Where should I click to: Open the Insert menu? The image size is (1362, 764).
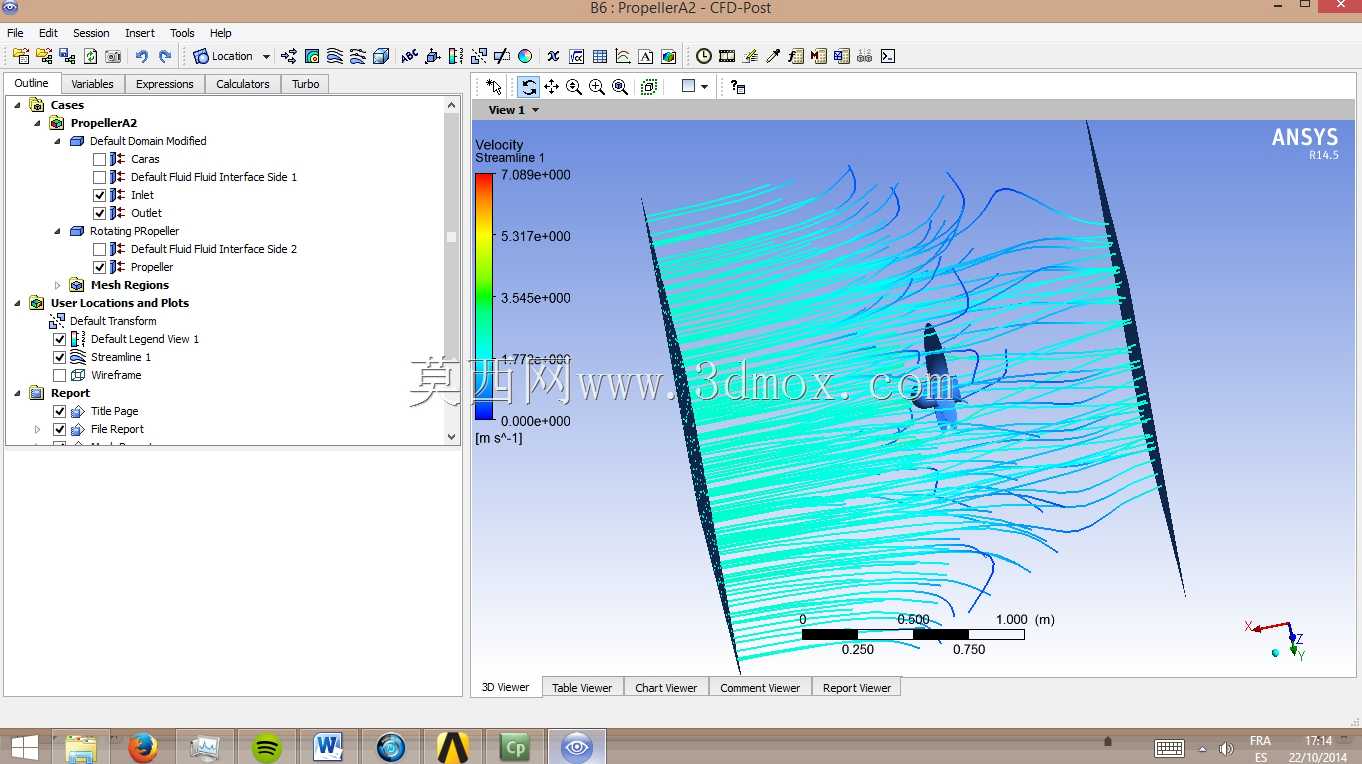(x=140, y=33)
